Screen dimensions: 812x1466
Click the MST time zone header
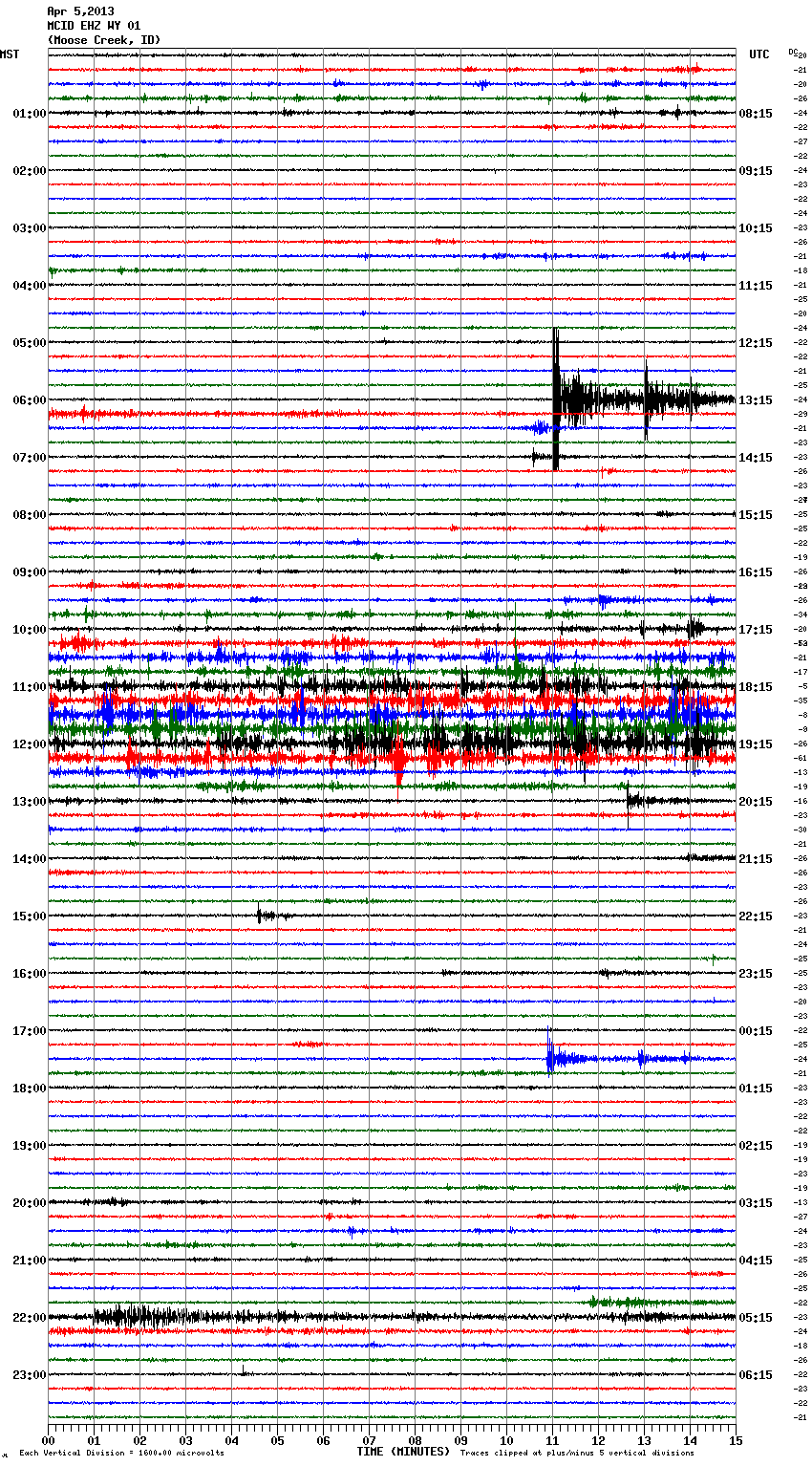[10, 54]
